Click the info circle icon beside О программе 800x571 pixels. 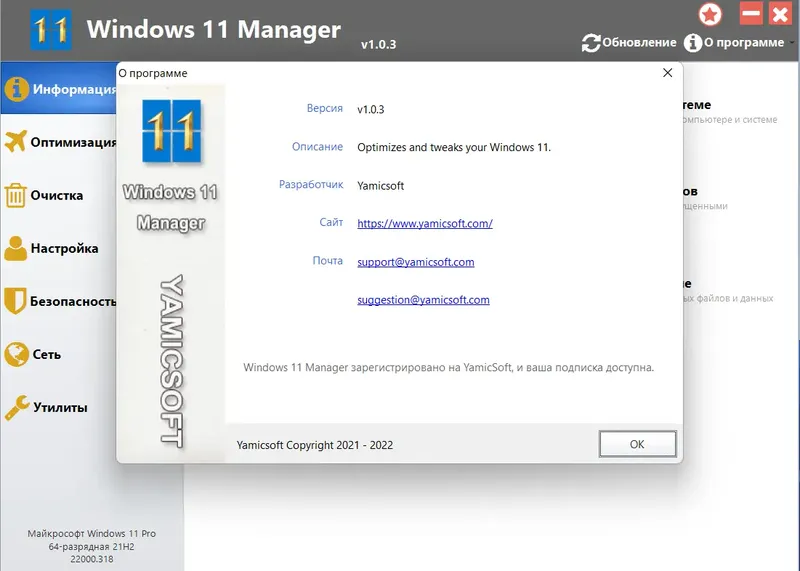point(692,43)
